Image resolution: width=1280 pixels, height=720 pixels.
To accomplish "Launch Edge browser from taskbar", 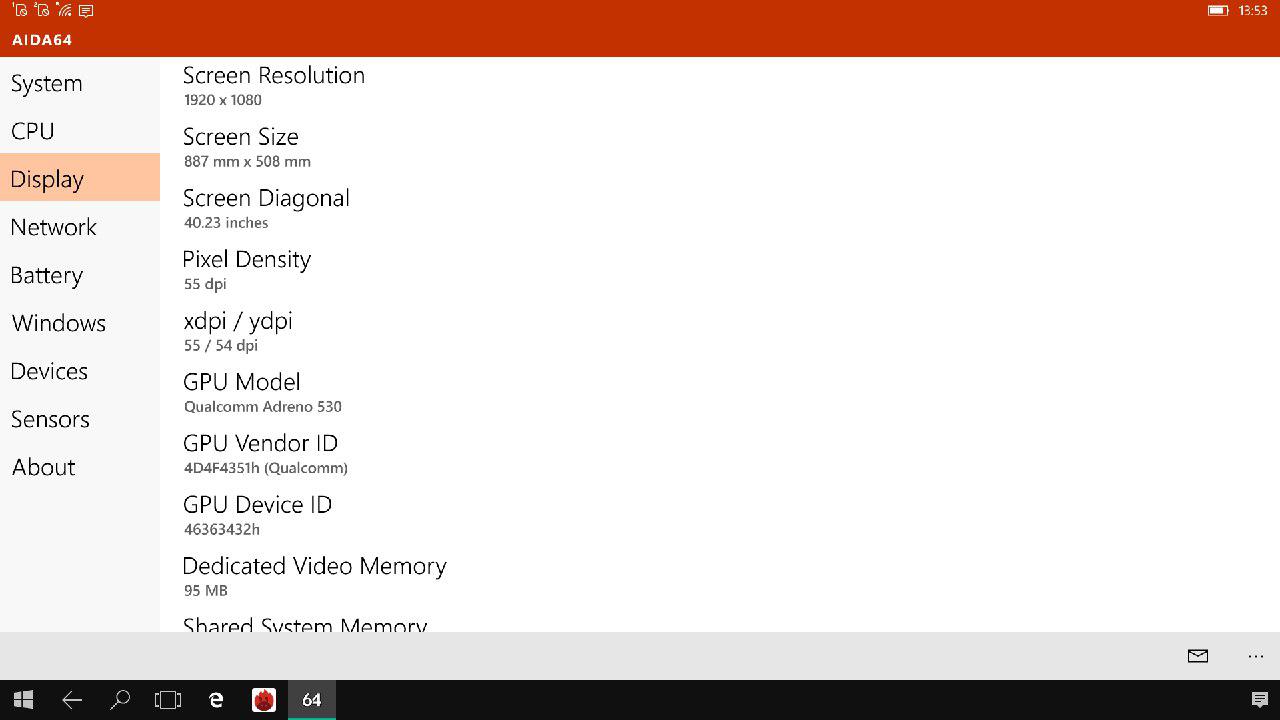I will click(x=216, y=700).
